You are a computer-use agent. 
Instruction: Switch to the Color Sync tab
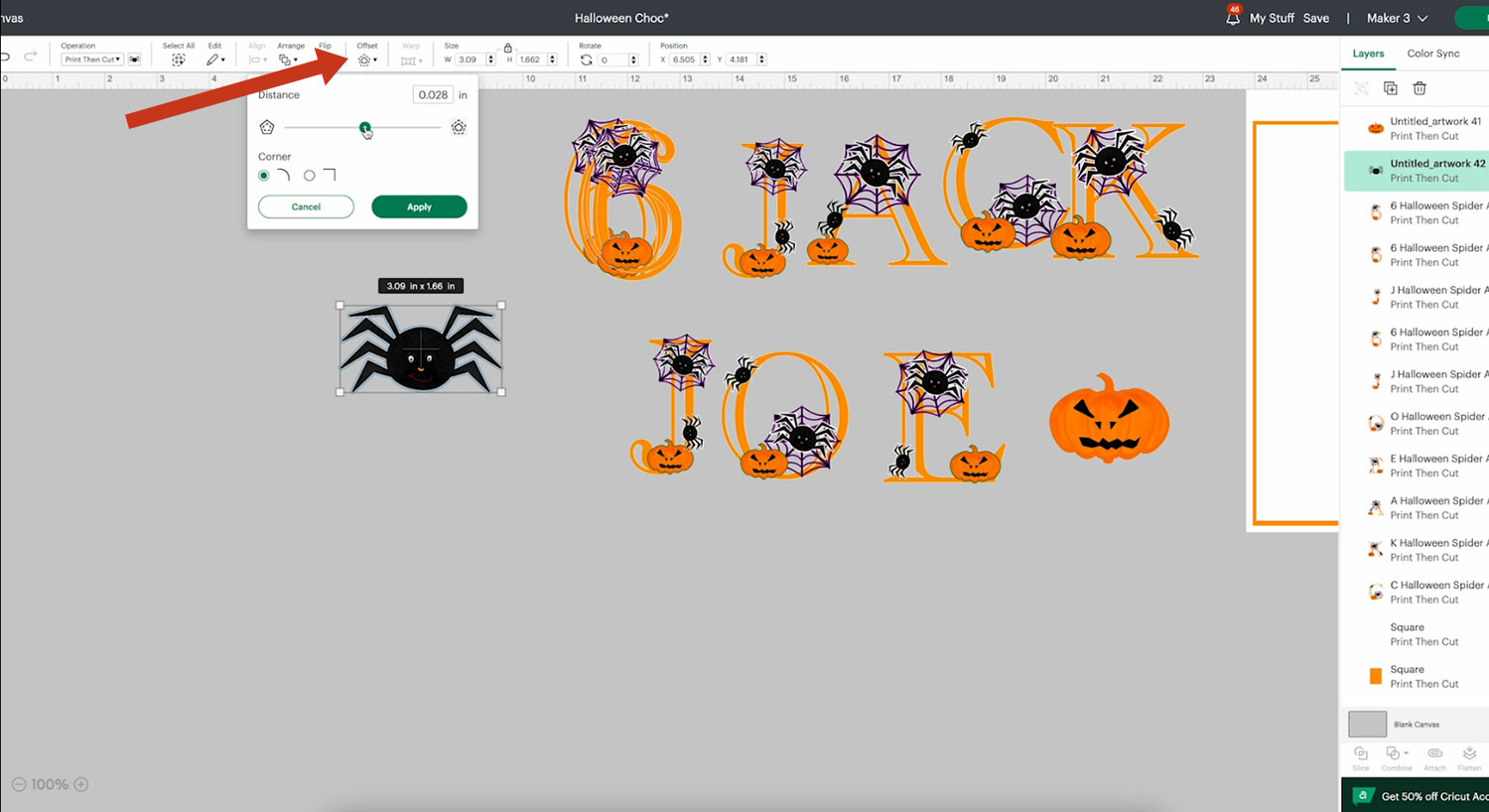point(1432,54)
